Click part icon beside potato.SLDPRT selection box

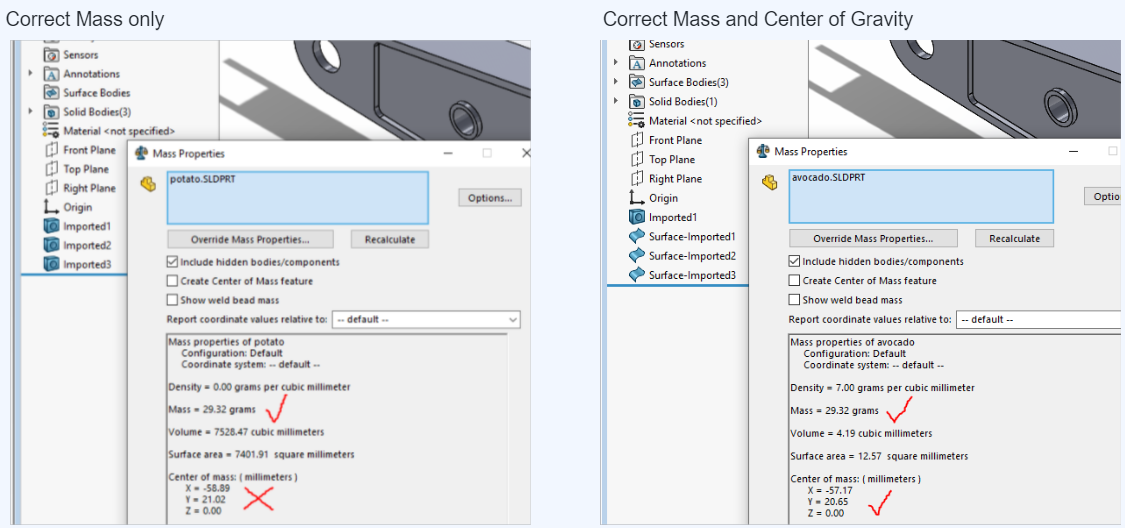point(148,185)
